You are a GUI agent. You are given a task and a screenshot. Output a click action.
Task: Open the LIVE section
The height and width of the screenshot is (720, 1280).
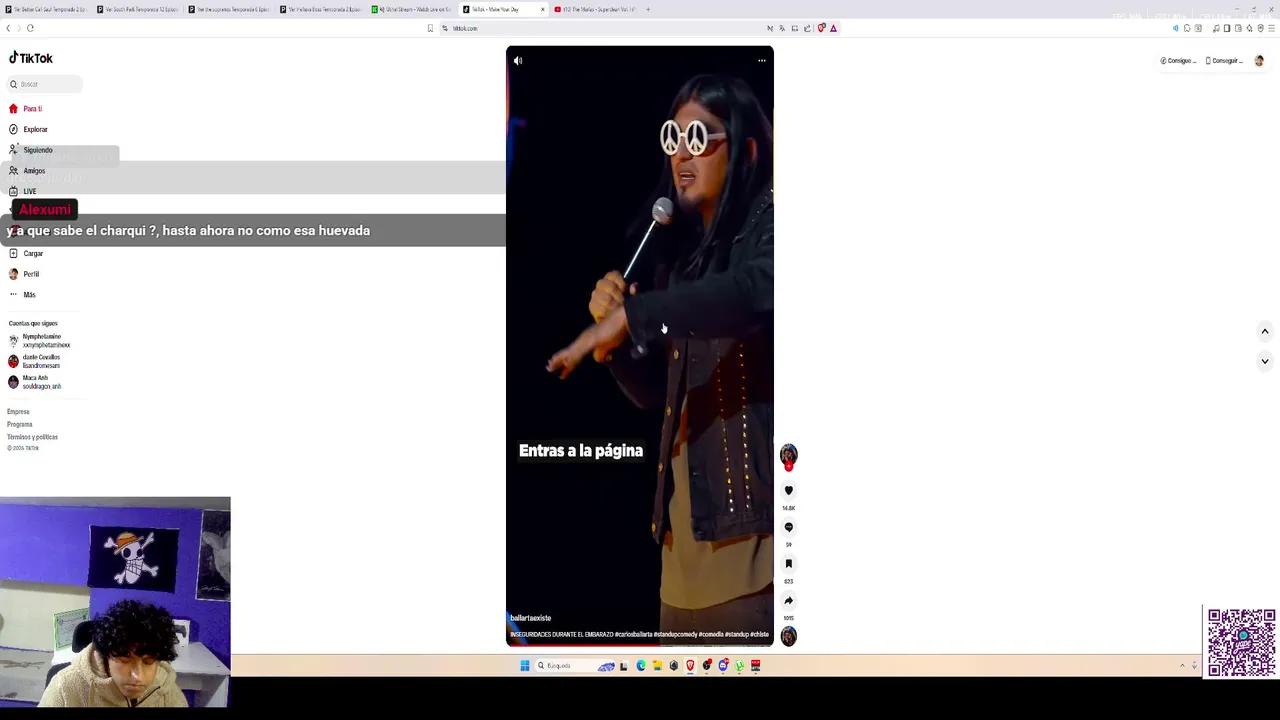tap(23, 191)
